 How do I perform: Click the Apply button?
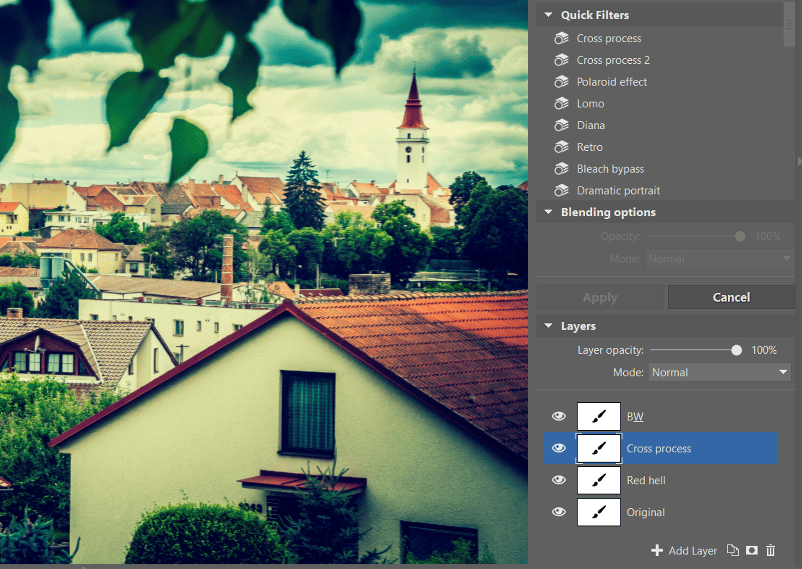[600, 297]
